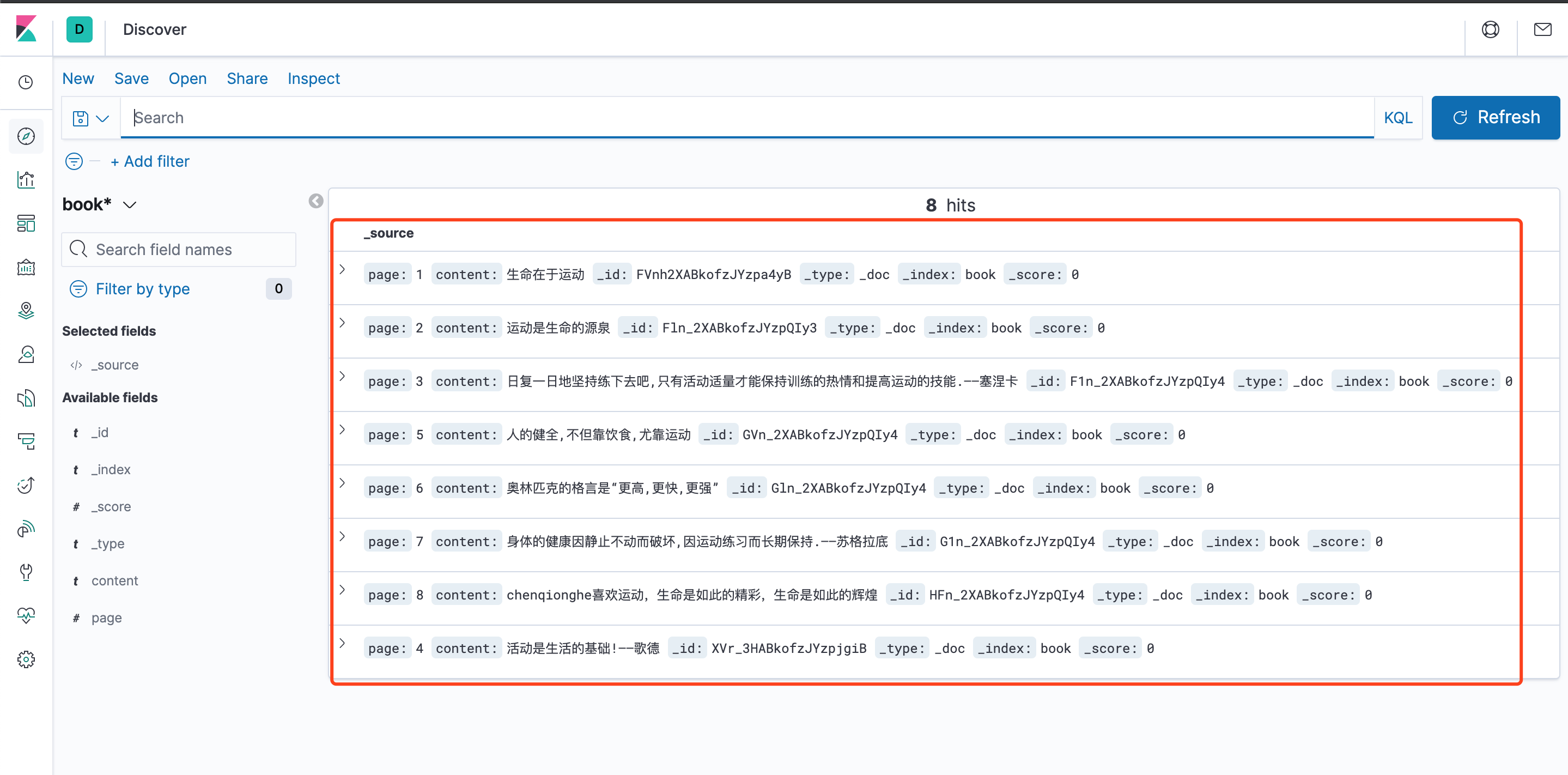Open Dev Tools wrench icon in sidebar
Image resolution: width=1568 pixels, height=775 pixels.
26,572
